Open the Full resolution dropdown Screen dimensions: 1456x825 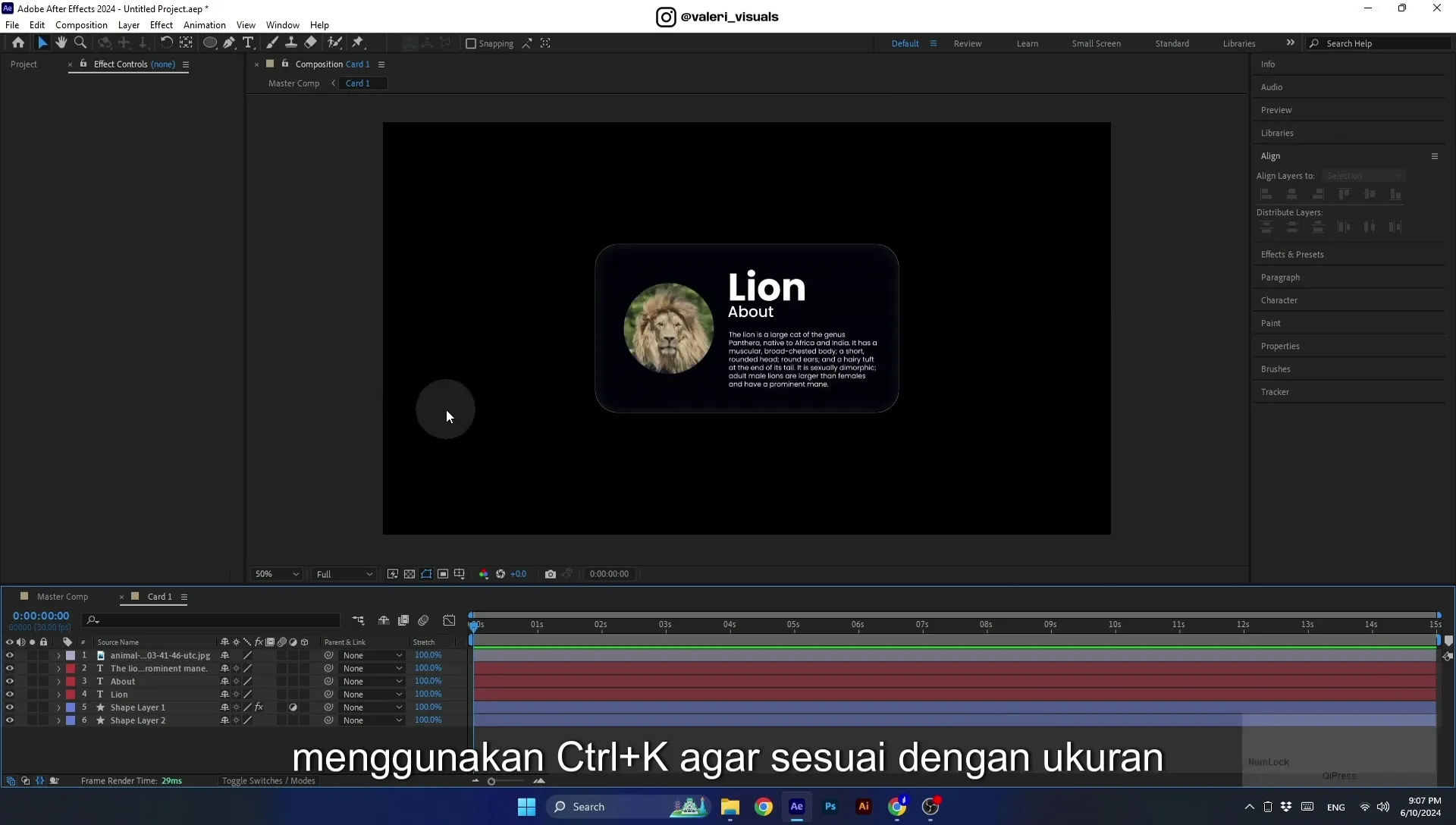[344, 574]
